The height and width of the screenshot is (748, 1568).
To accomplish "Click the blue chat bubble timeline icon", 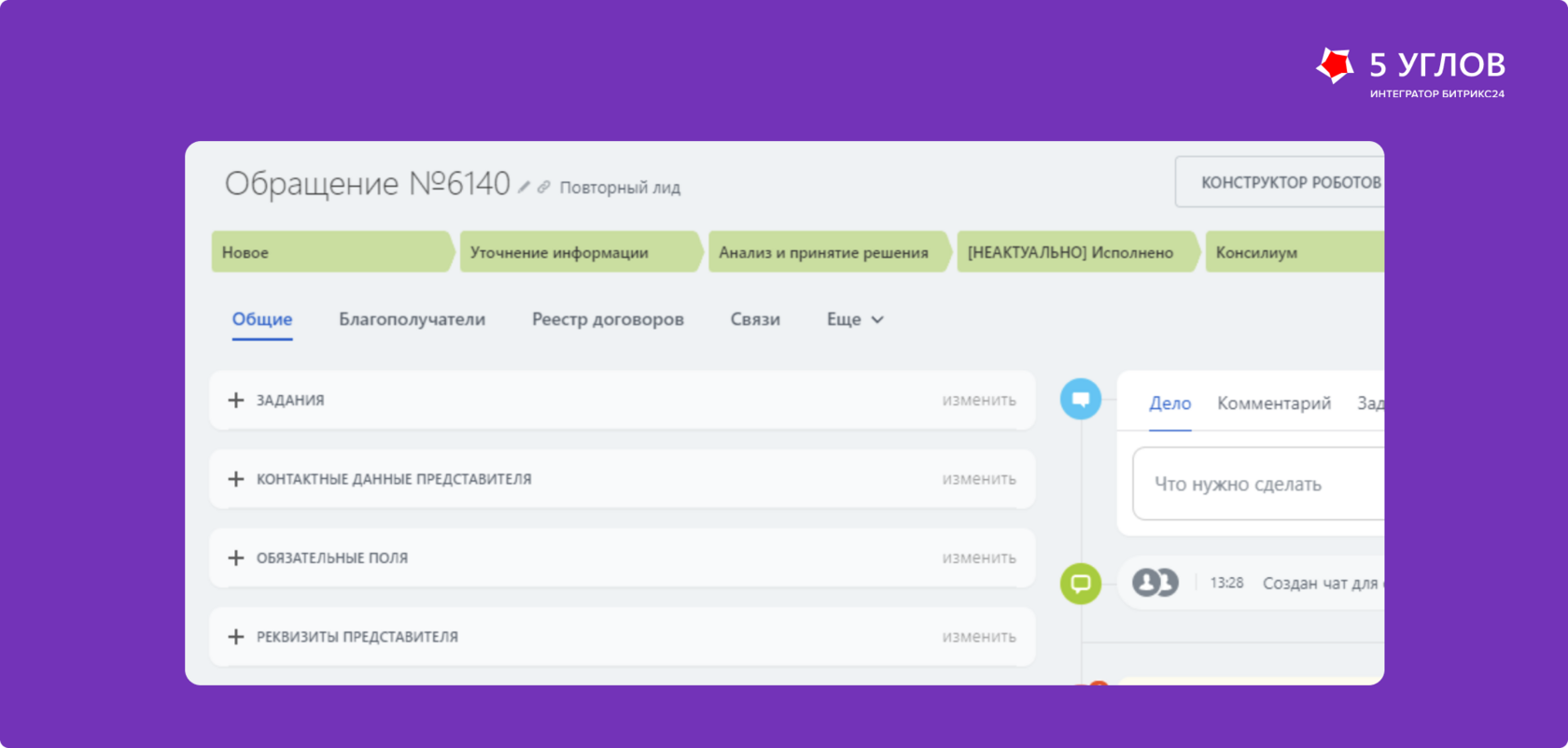I will [x=1081, y=400].
